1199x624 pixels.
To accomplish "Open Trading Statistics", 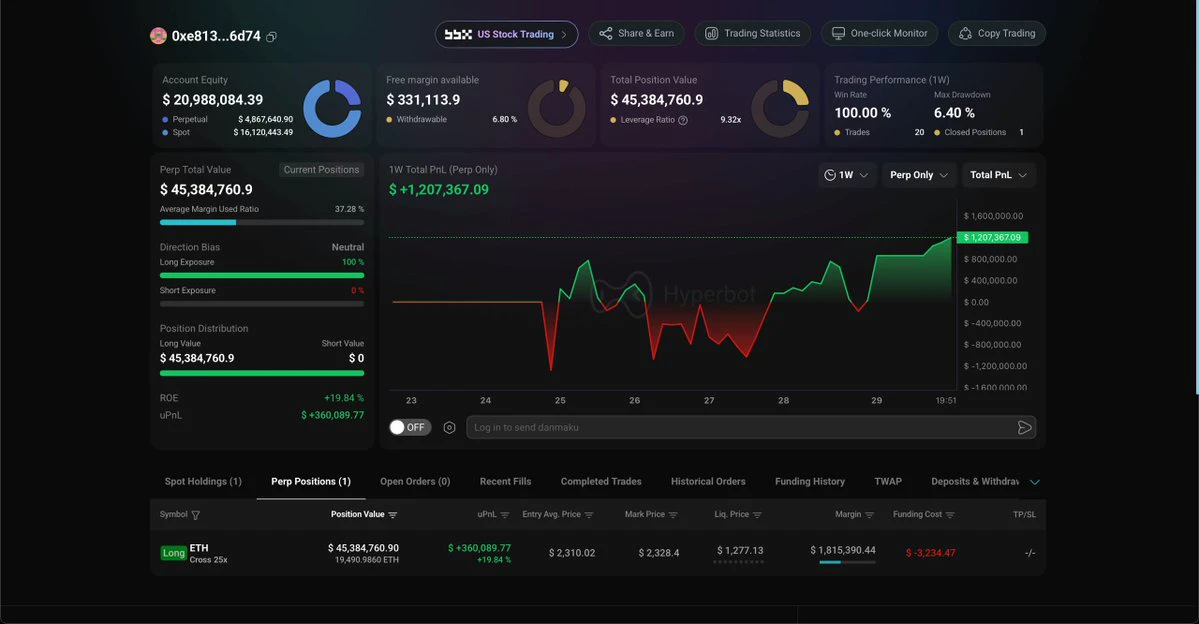I will click(x=752, y=34).
